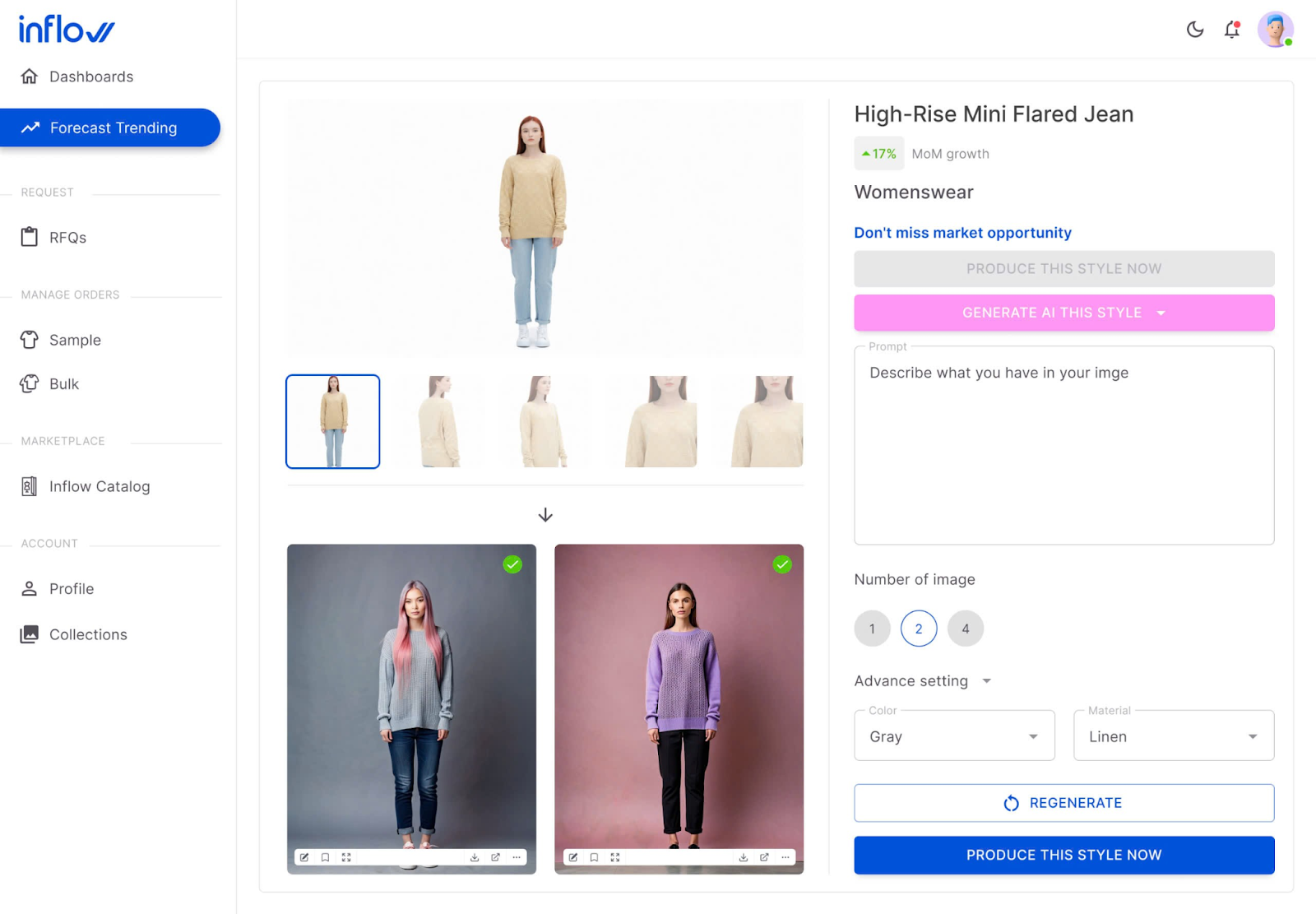Click the Don't miss market opportunity link
The height and width of the screenshot is (914, 1316).
pos(962,233)
